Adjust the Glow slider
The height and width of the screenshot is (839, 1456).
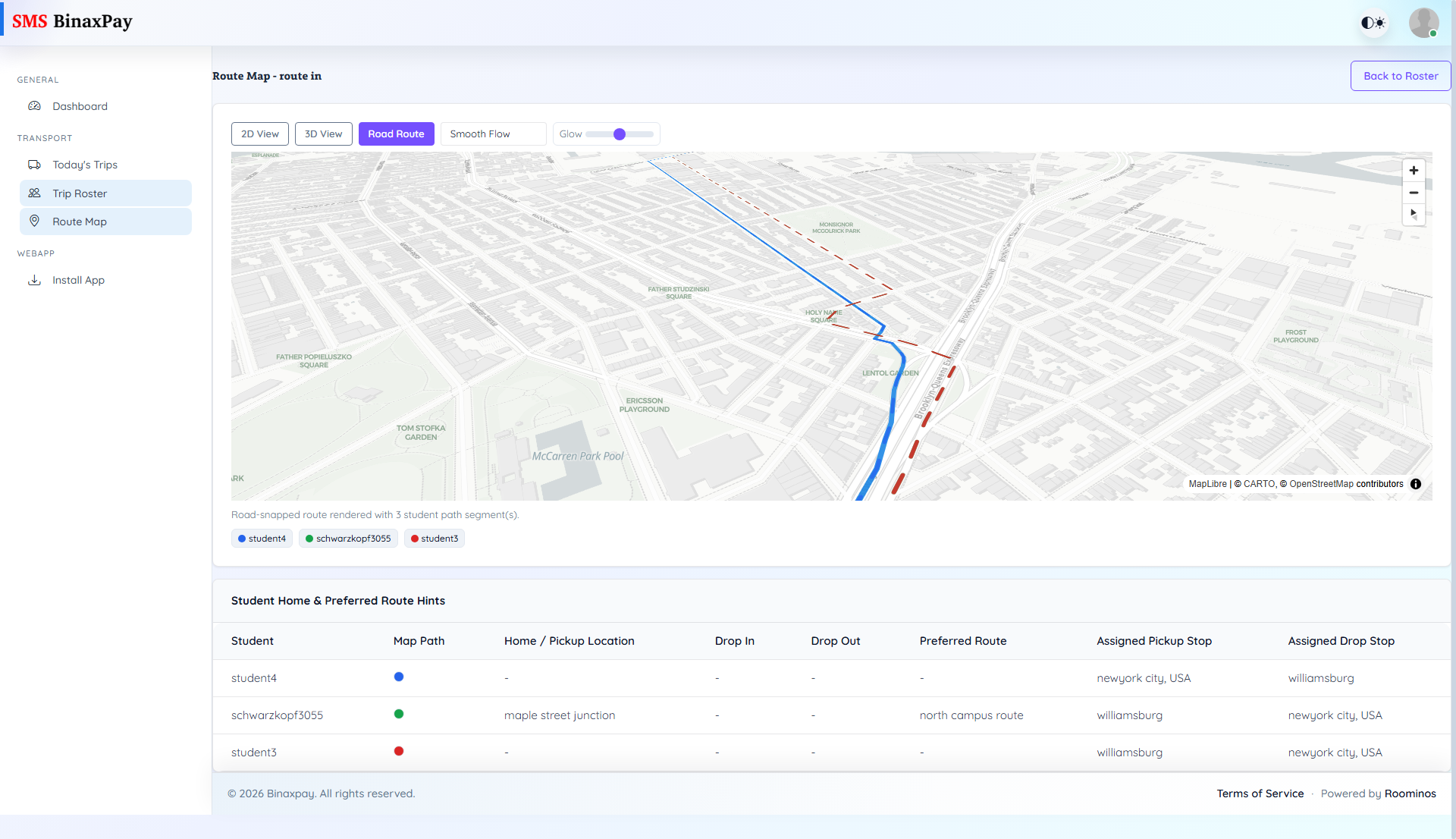[x=620, y=134]
